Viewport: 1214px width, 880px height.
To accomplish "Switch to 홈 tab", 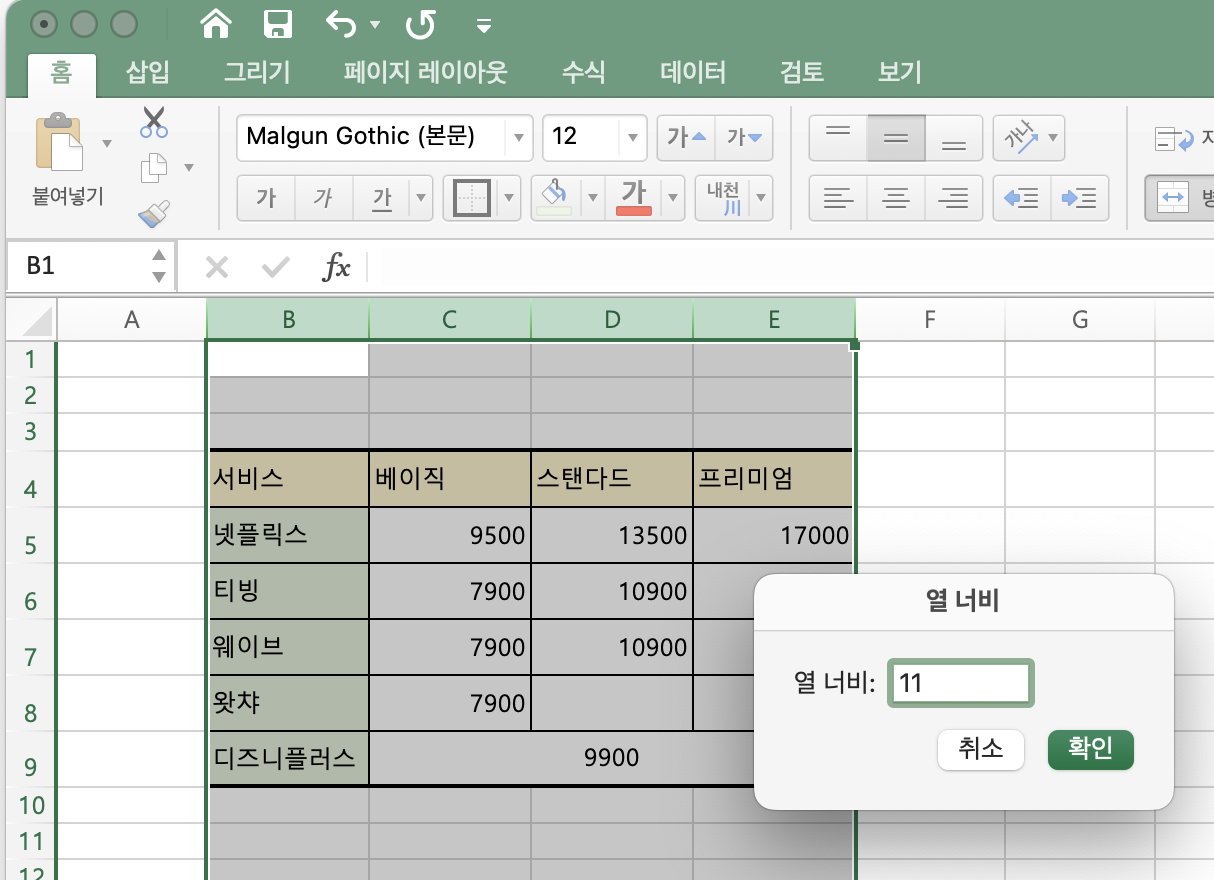I will coord(62,72).
